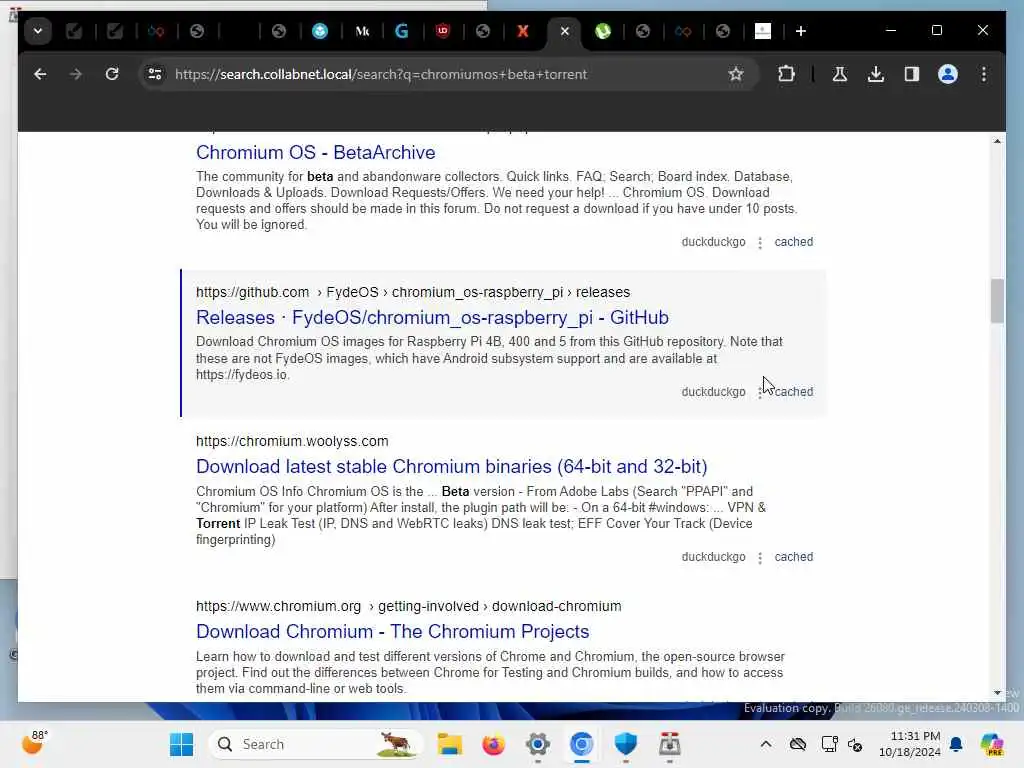Click the muted volume tray icon
This screenshot has height=768, width=1024.
coord(855,744)
